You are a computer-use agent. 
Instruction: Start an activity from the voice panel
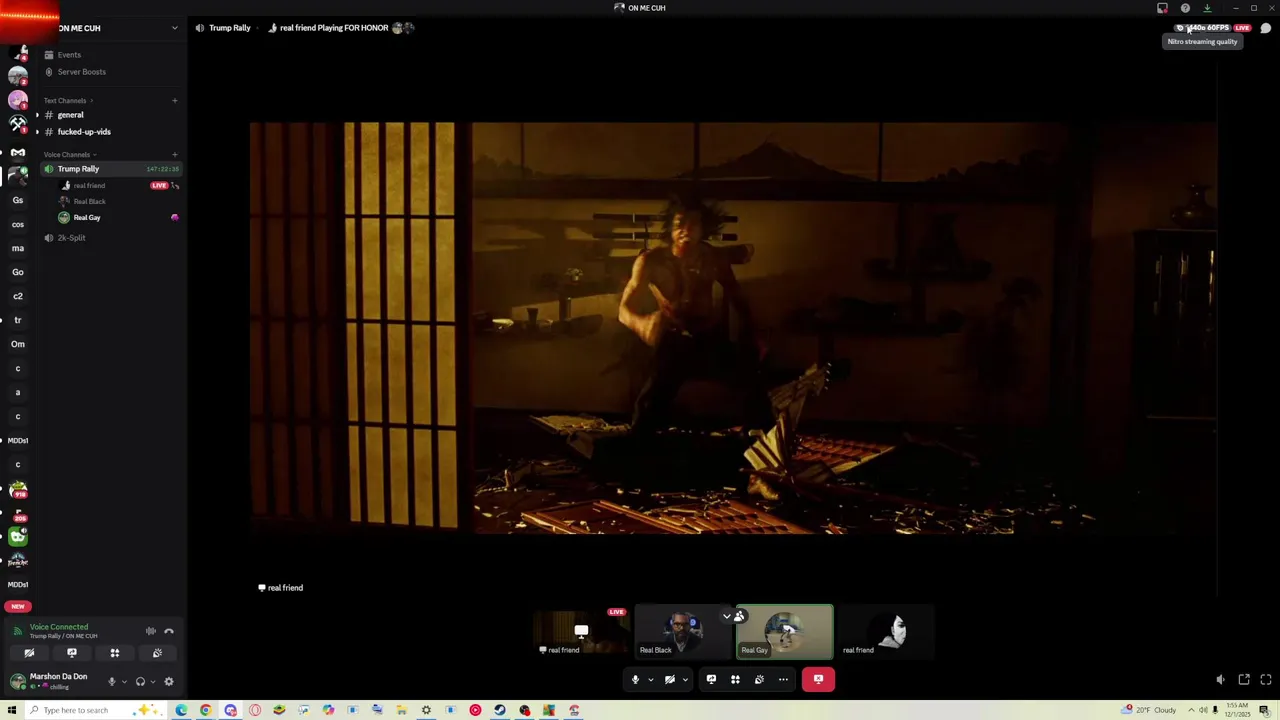(115, 653)
